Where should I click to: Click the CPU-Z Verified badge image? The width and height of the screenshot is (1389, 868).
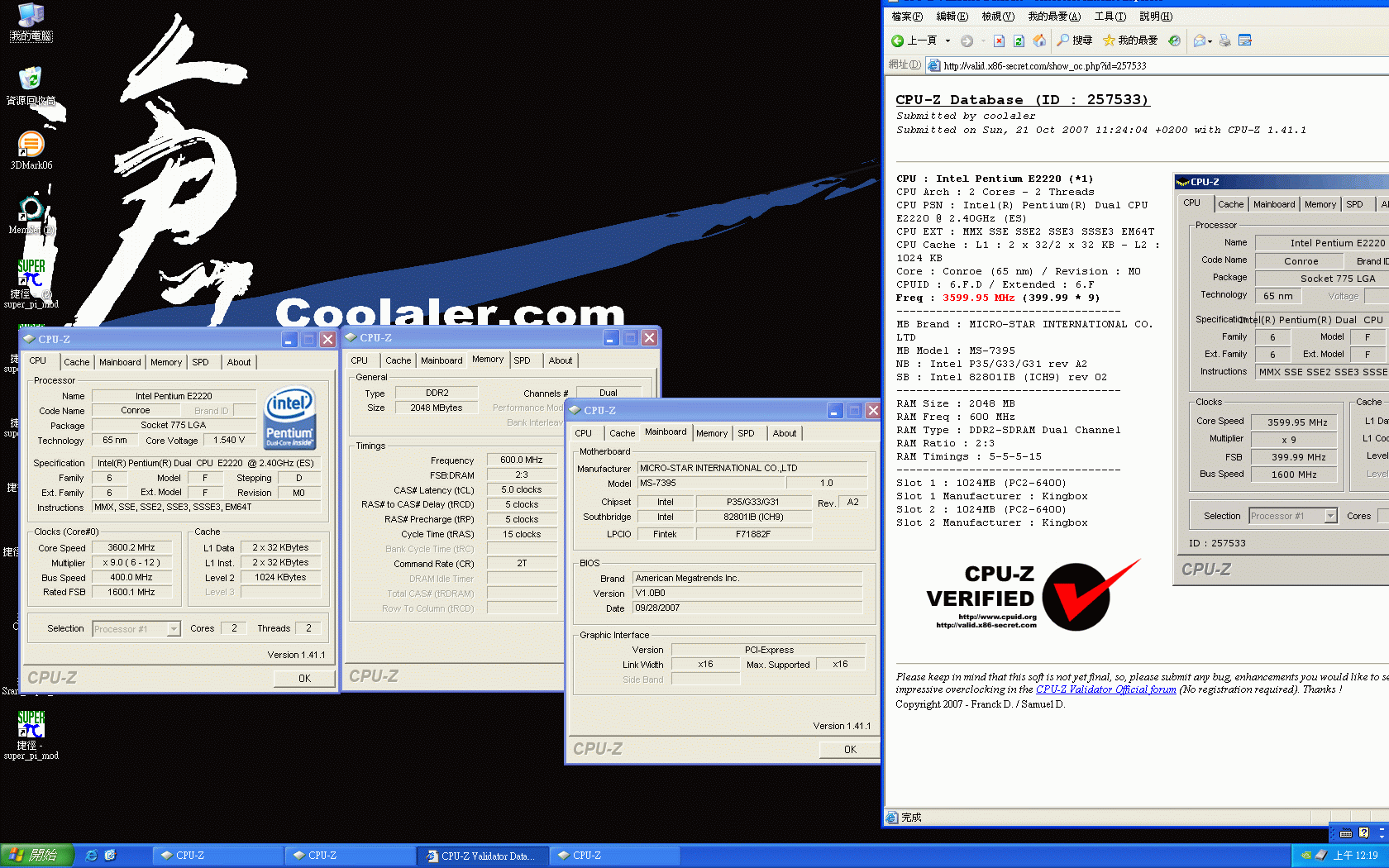pyautogui.click(x=1033, y=595)
